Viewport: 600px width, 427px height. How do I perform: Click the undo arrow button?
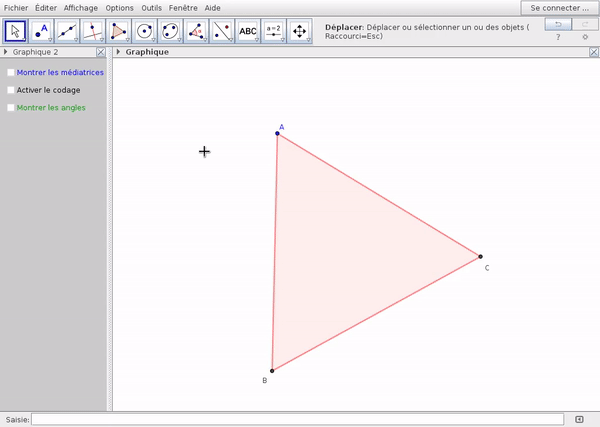point(558,24)
